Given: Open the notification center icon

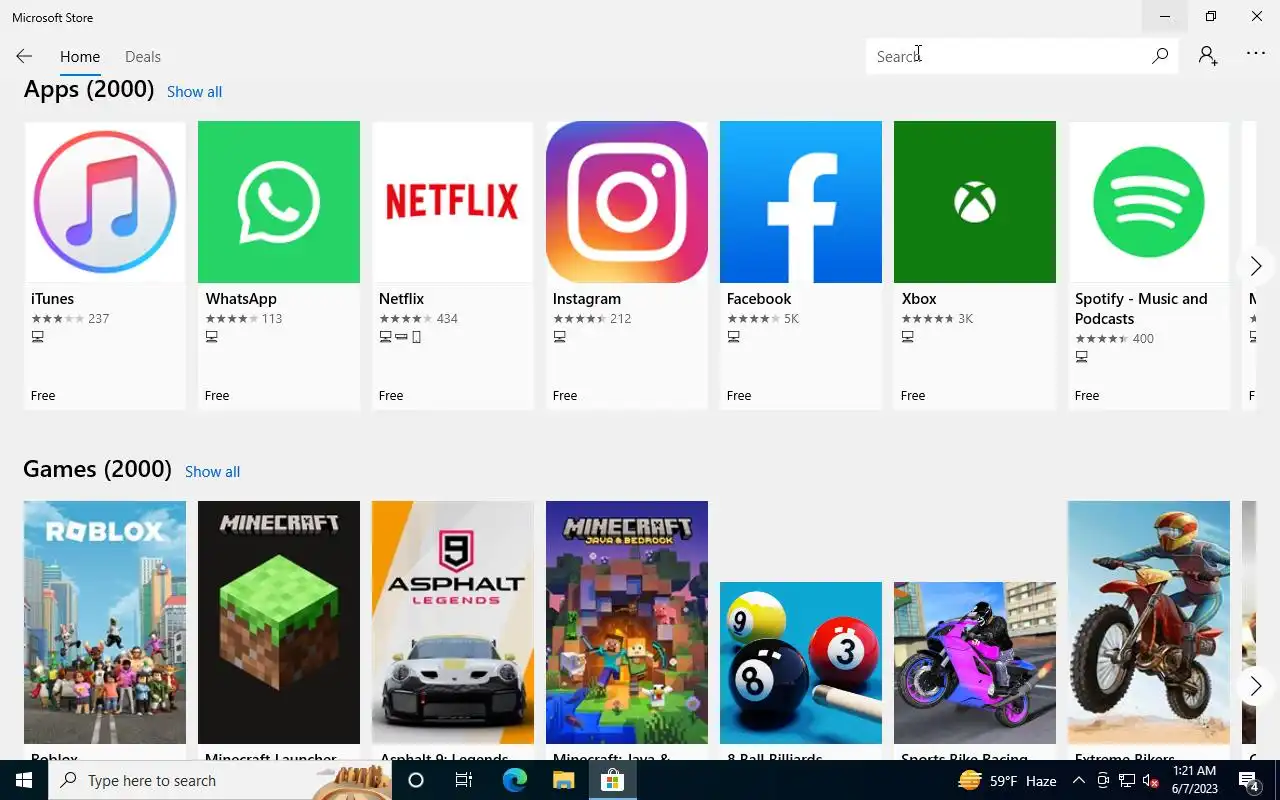Looking at the screenshot, I should pyautogui.click(x=1248, y=780).
